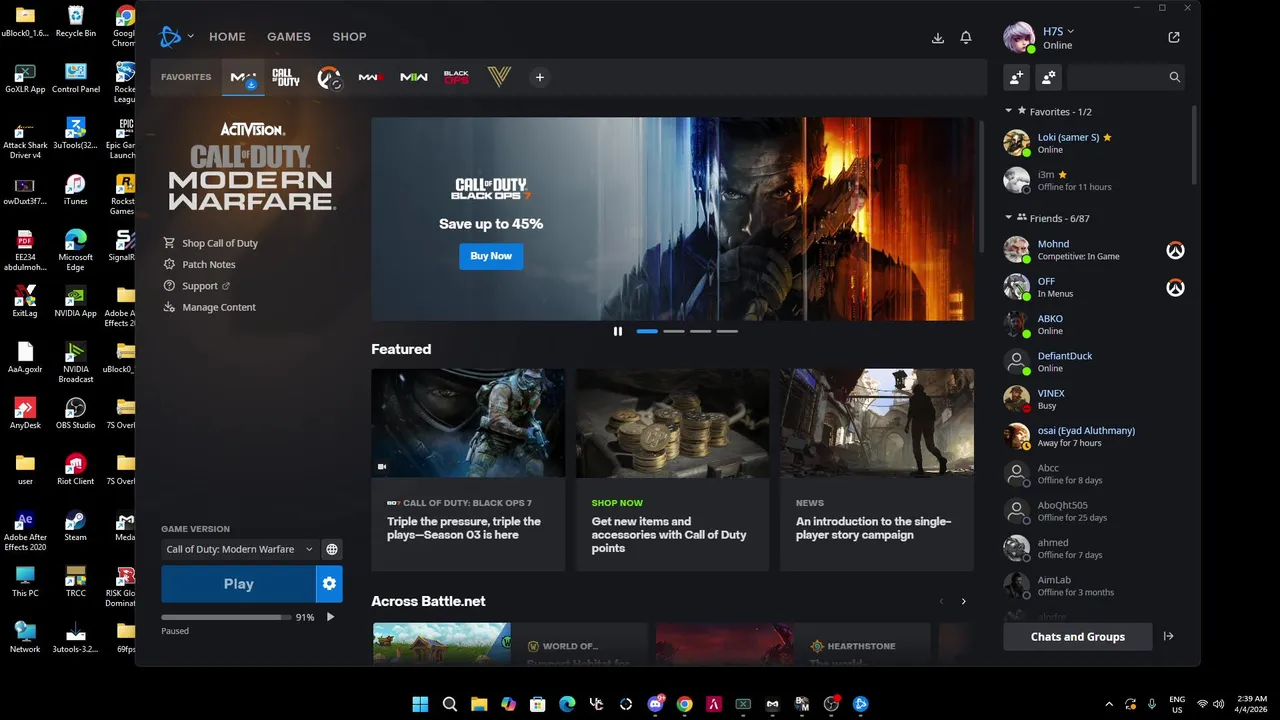Open the notifications bell
The image size is (1280, 720).
(x=966, y=37)
